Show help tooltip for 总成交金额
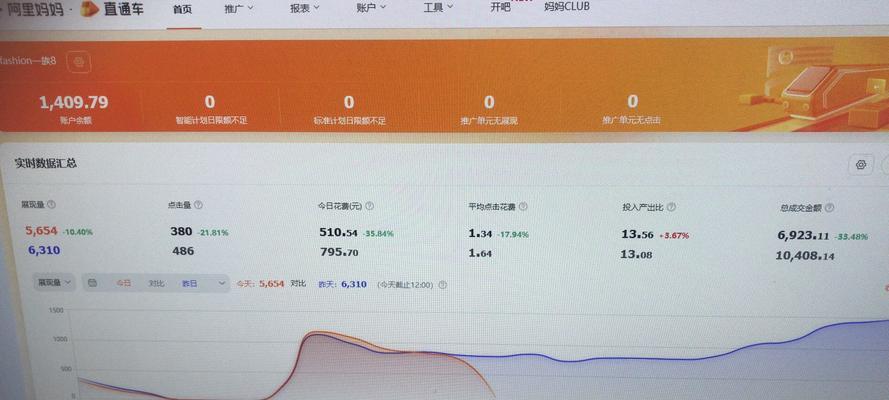The height and width of the screenshot is (400, 889). (x=829, y=208)
